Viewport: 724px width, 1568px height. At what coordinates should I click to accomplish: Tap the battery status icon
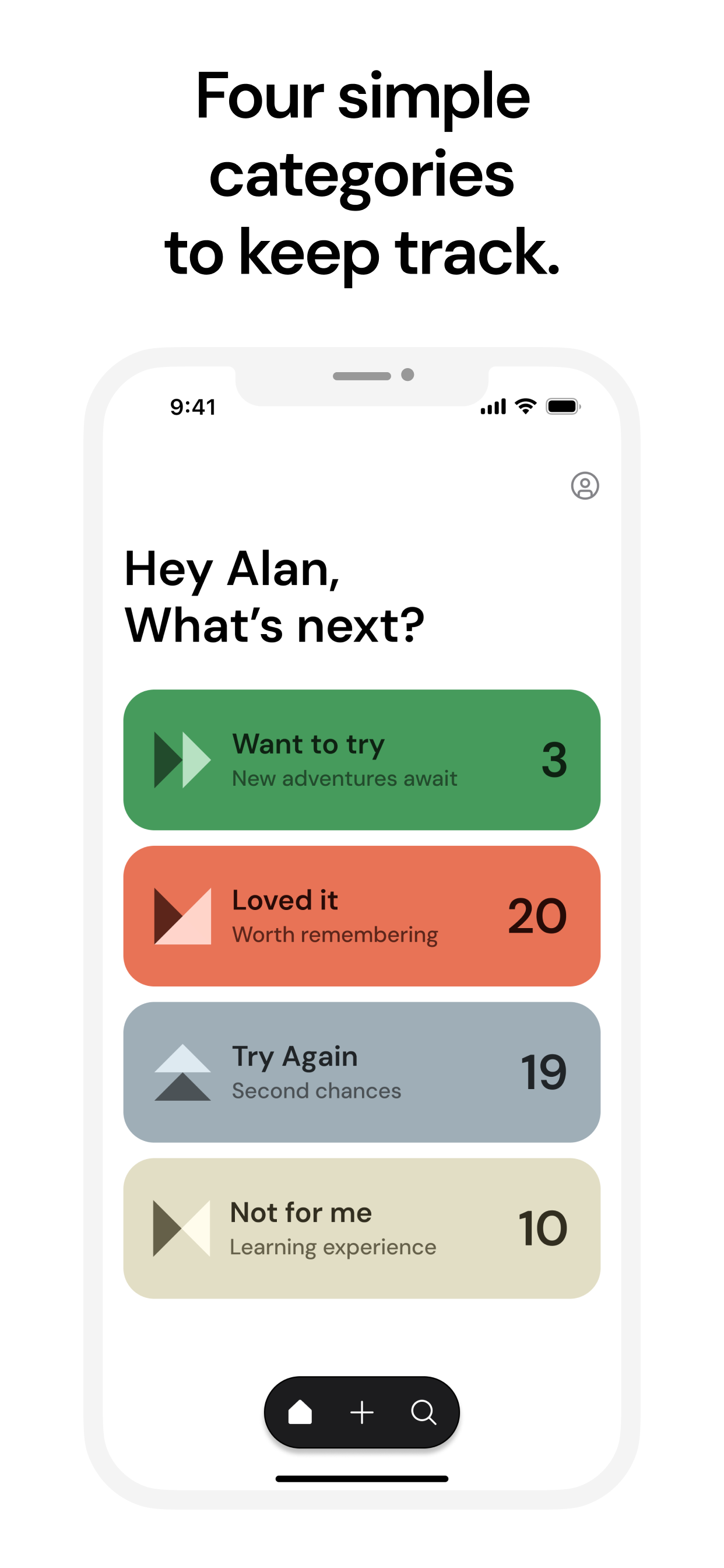pos(563,406)
